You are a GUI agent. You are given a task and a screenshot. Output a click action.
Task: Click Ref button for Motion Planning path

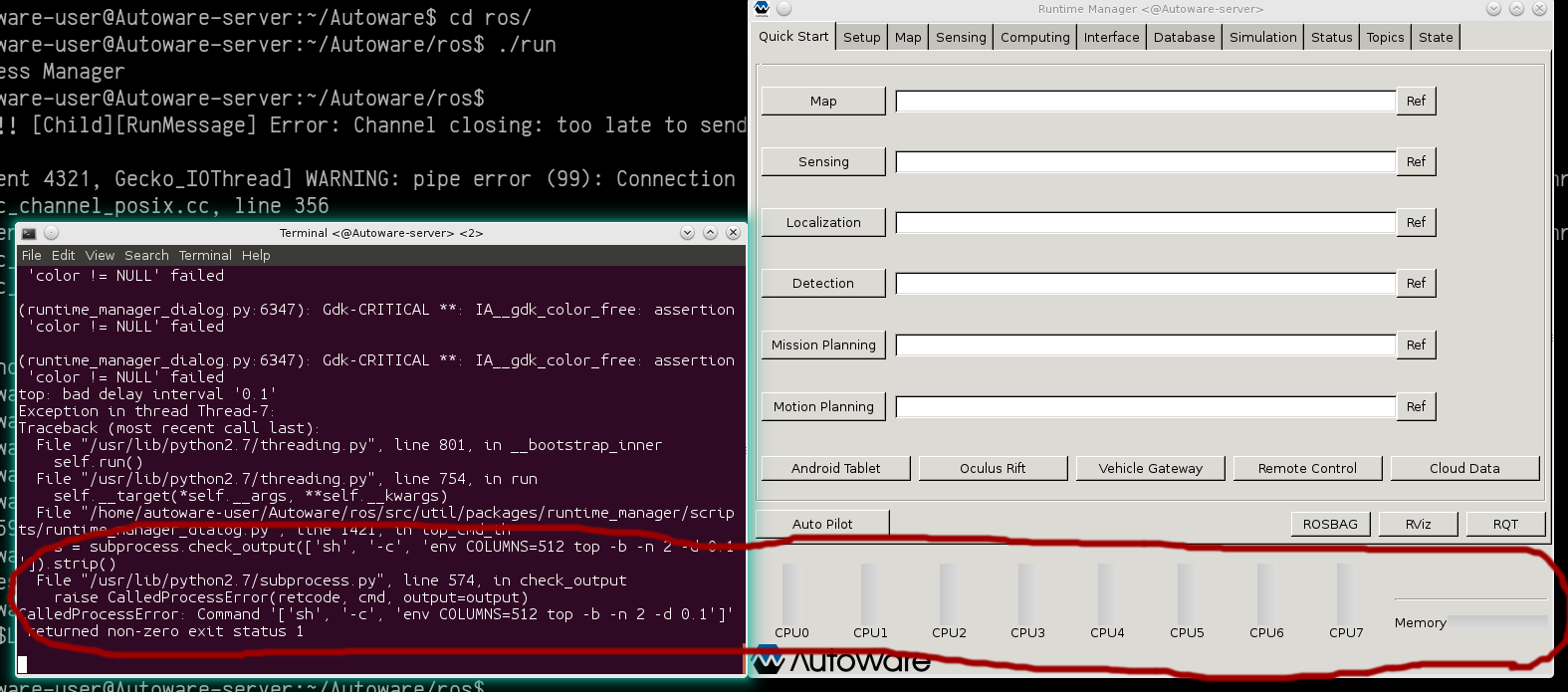coord(1416,407)
